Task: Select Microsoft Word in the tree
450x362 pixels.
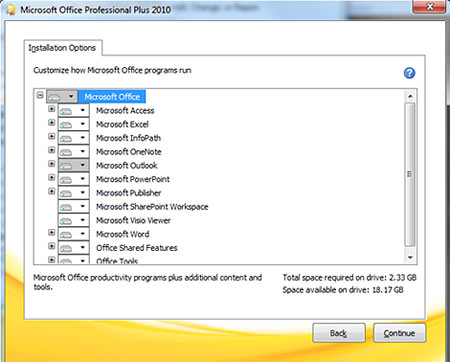Action: click(x=123, y=234)
